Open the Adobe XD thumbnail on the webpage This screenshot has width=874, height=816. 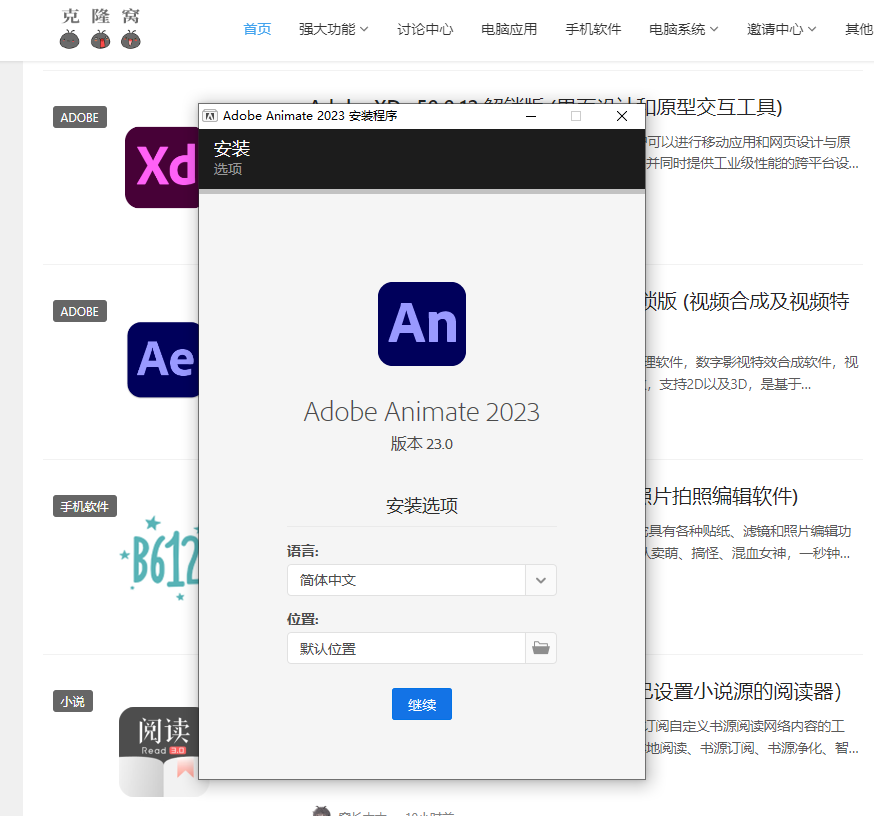pos(162,167)
